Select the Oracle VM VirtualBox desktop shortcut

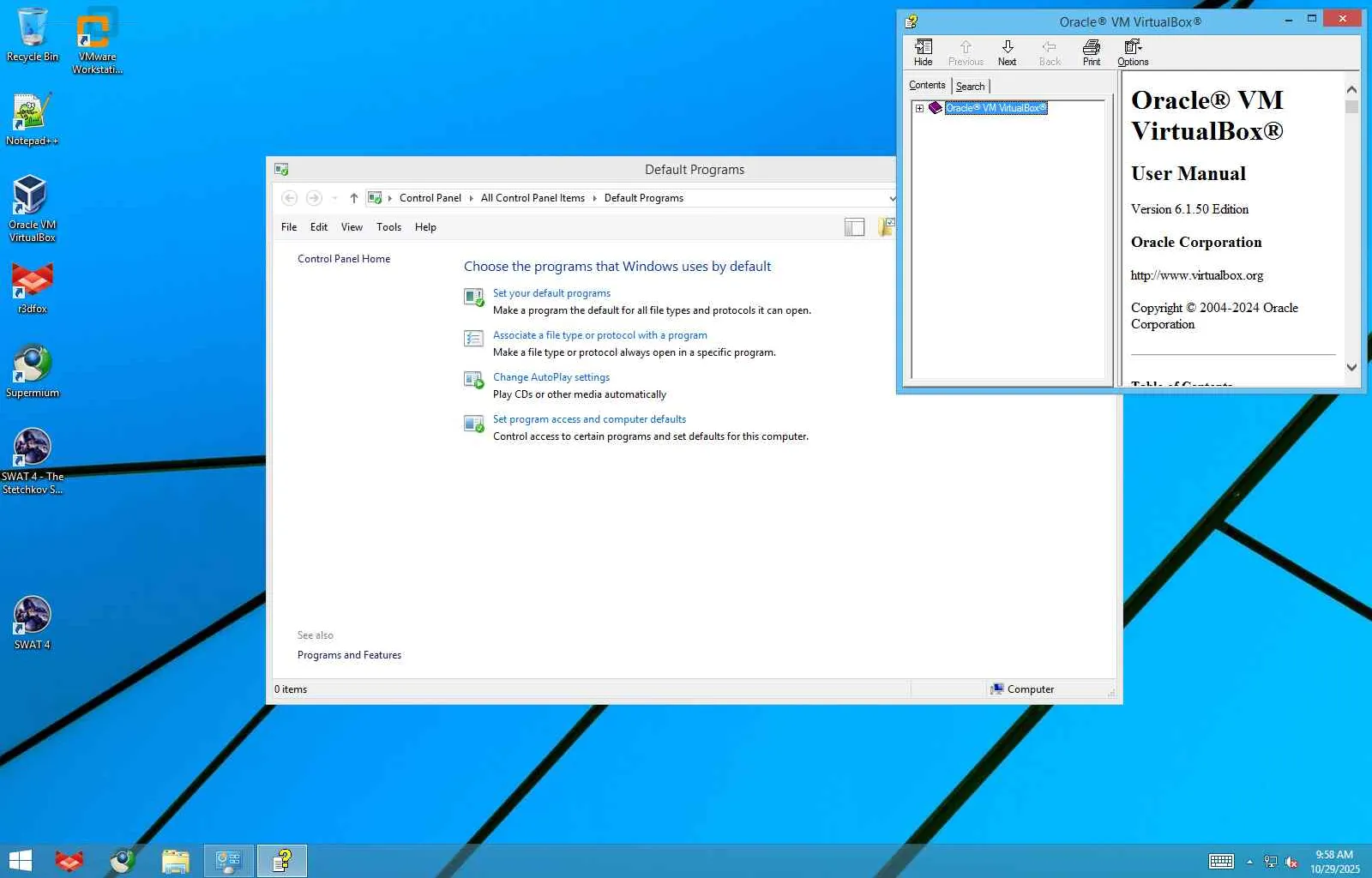tap(33, 208)
